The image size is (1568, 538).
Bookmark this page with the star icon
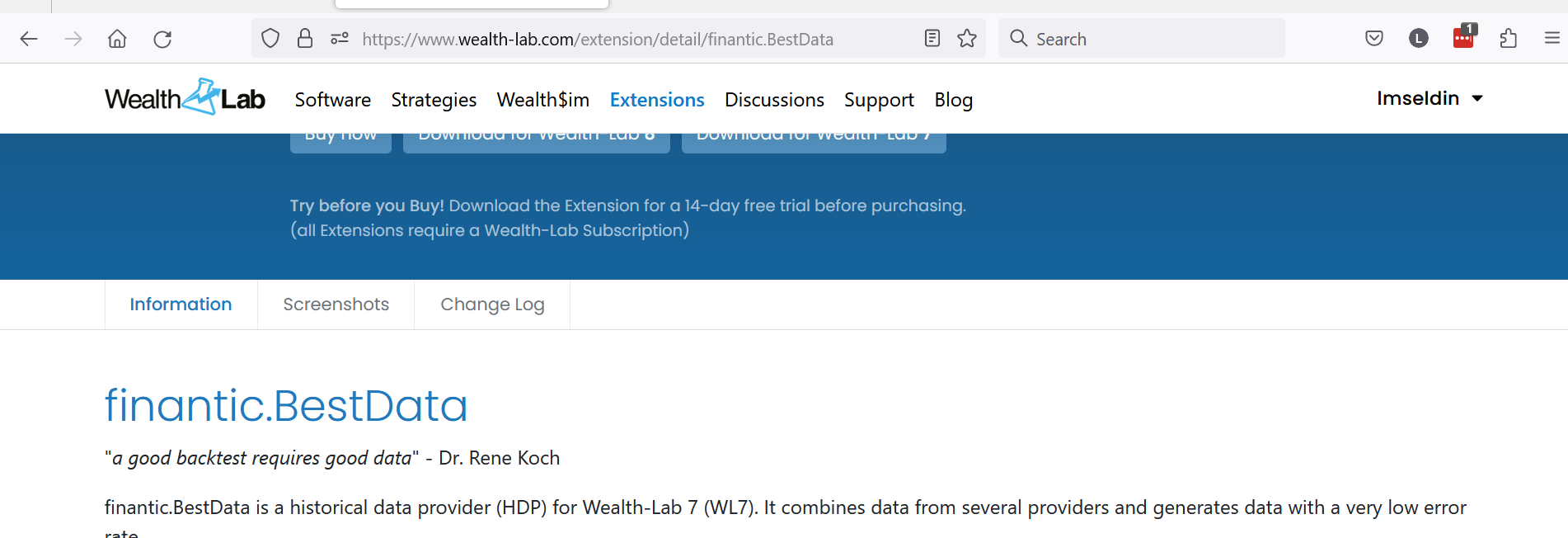coord(967,38)
